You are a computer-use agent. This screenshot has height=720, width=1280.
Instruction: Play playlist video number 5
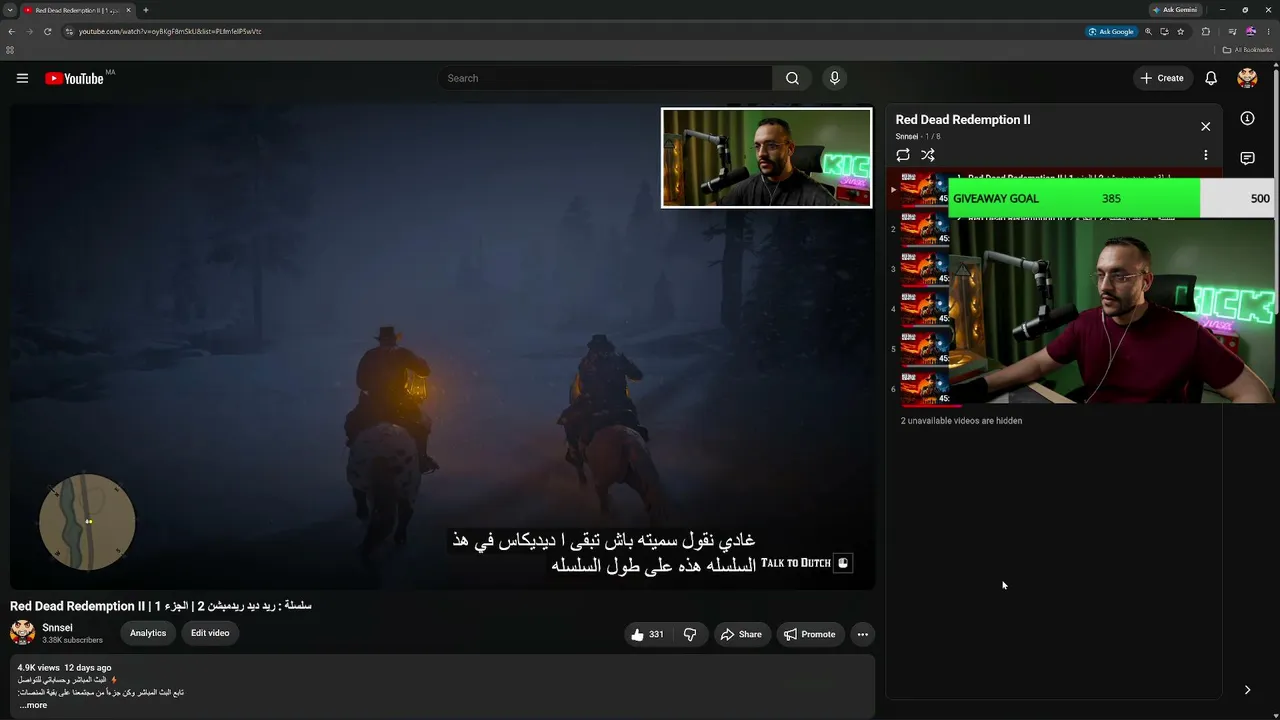point(924,349)
